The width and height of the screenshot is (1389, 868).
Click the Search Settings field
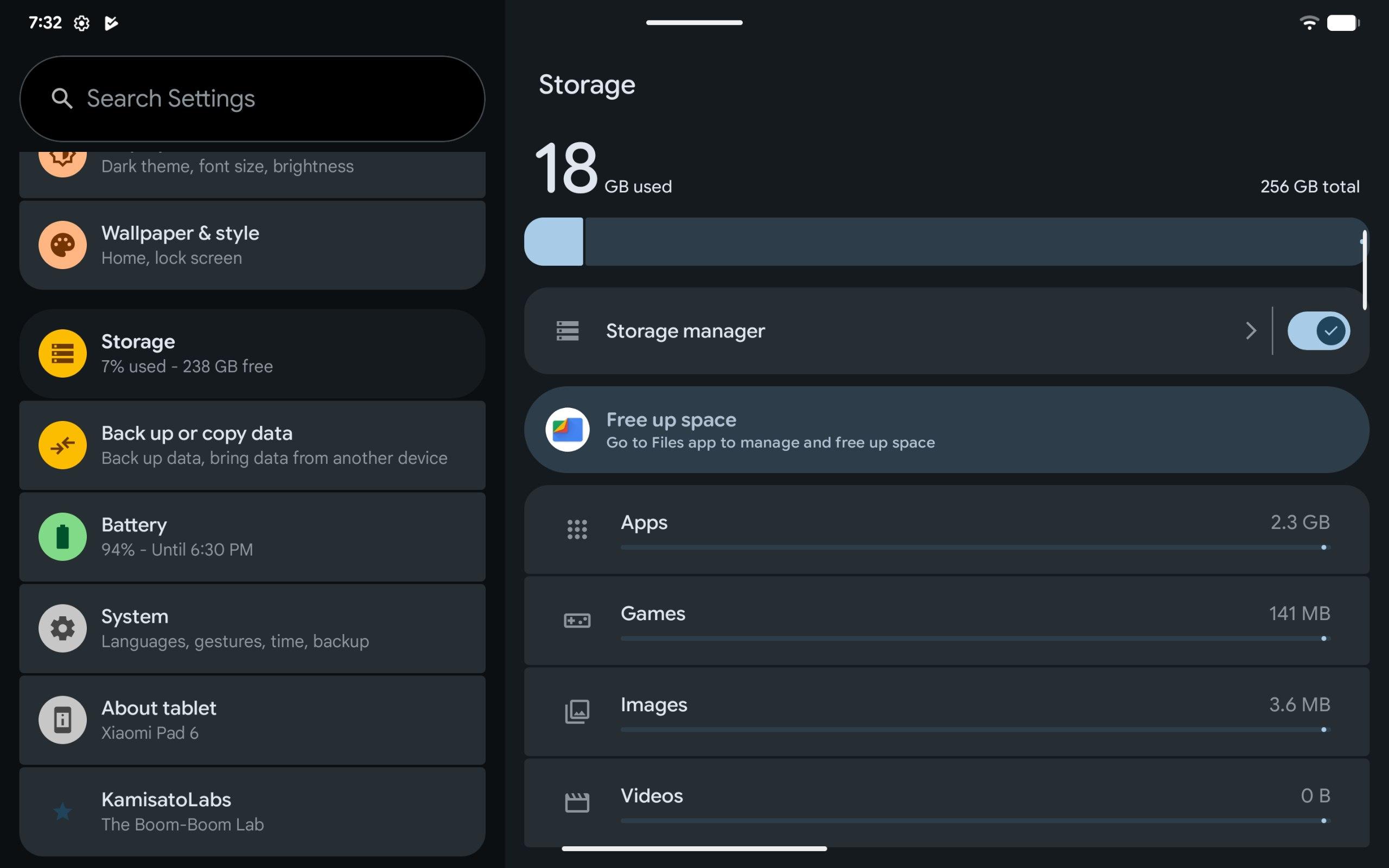pyautogui.click(x=252, y=99)
